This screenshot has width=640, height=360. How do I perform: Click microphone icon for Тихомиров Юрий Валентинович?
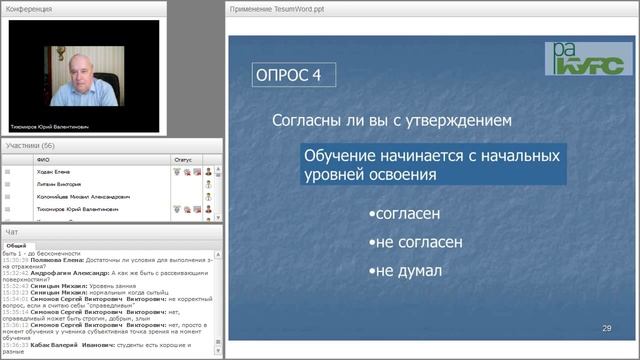tap(177, 209)
